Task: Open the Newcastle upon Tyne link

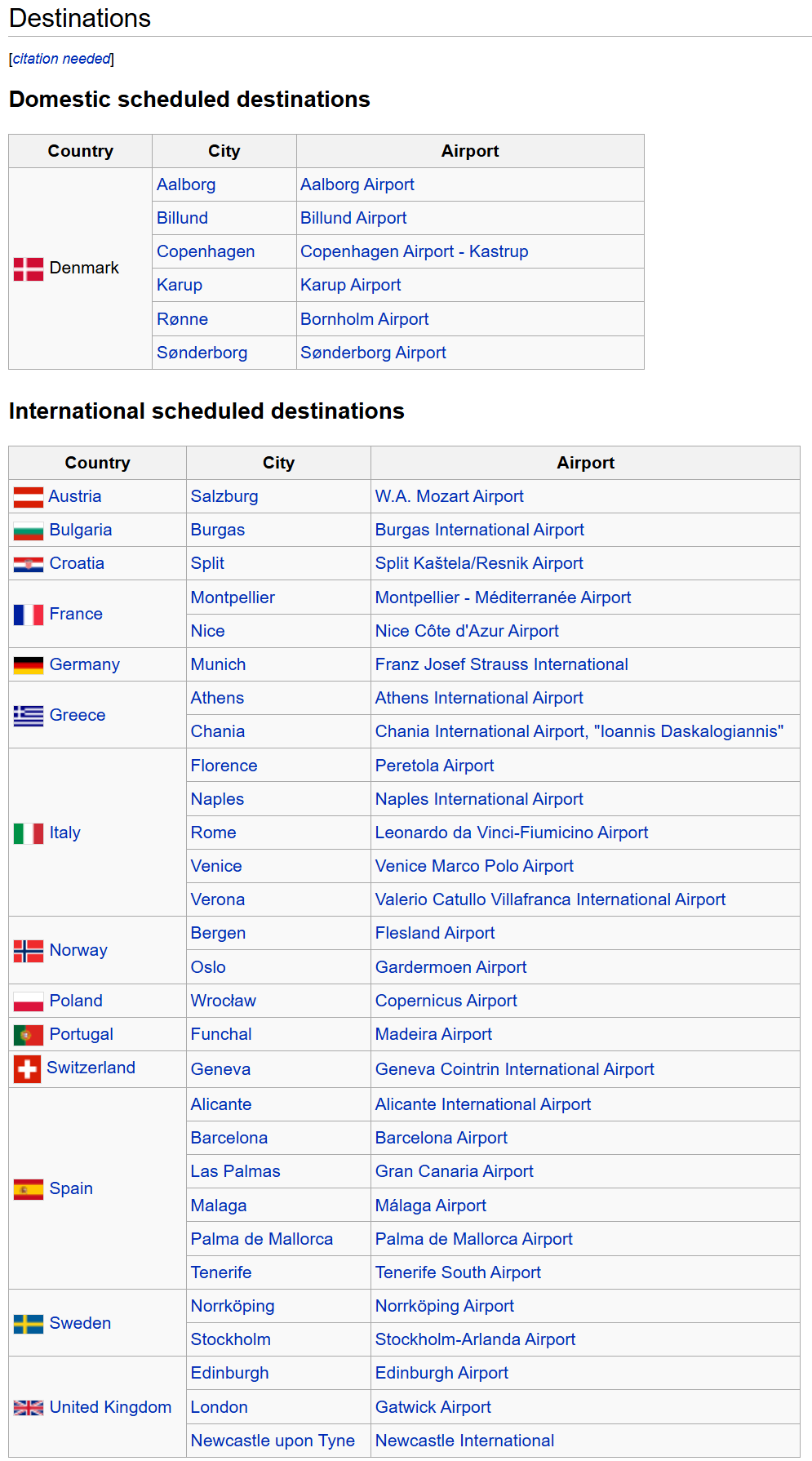Action: coord(273,1441)
